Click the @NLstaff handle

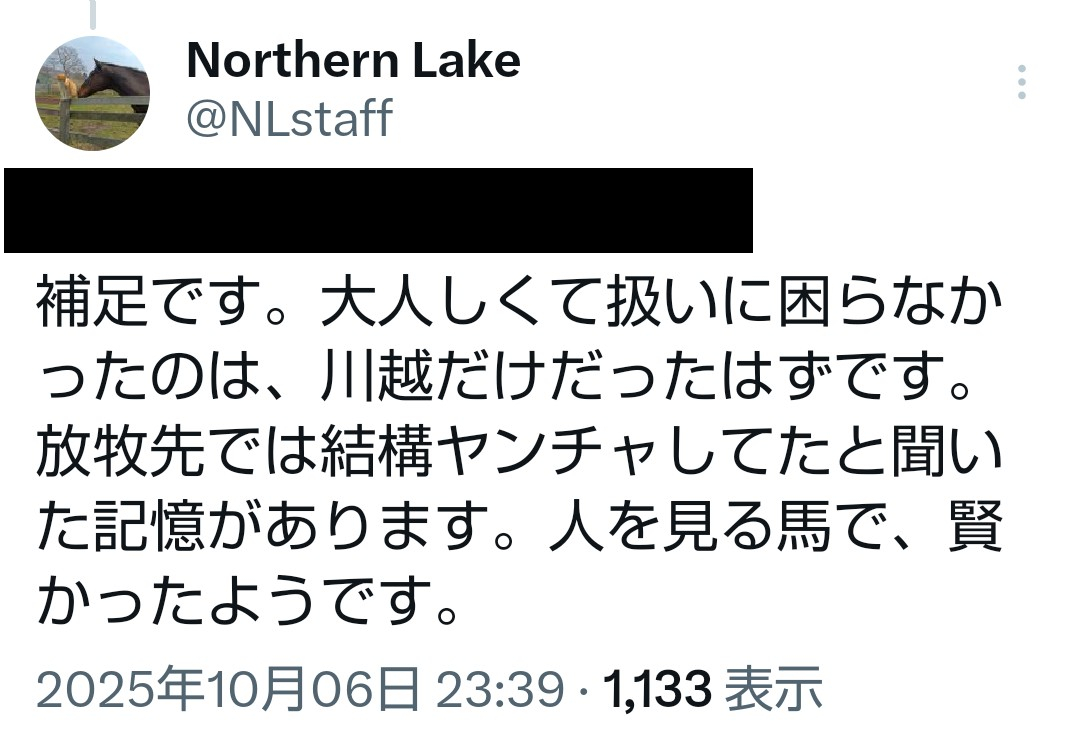click(x=289, y=118)
